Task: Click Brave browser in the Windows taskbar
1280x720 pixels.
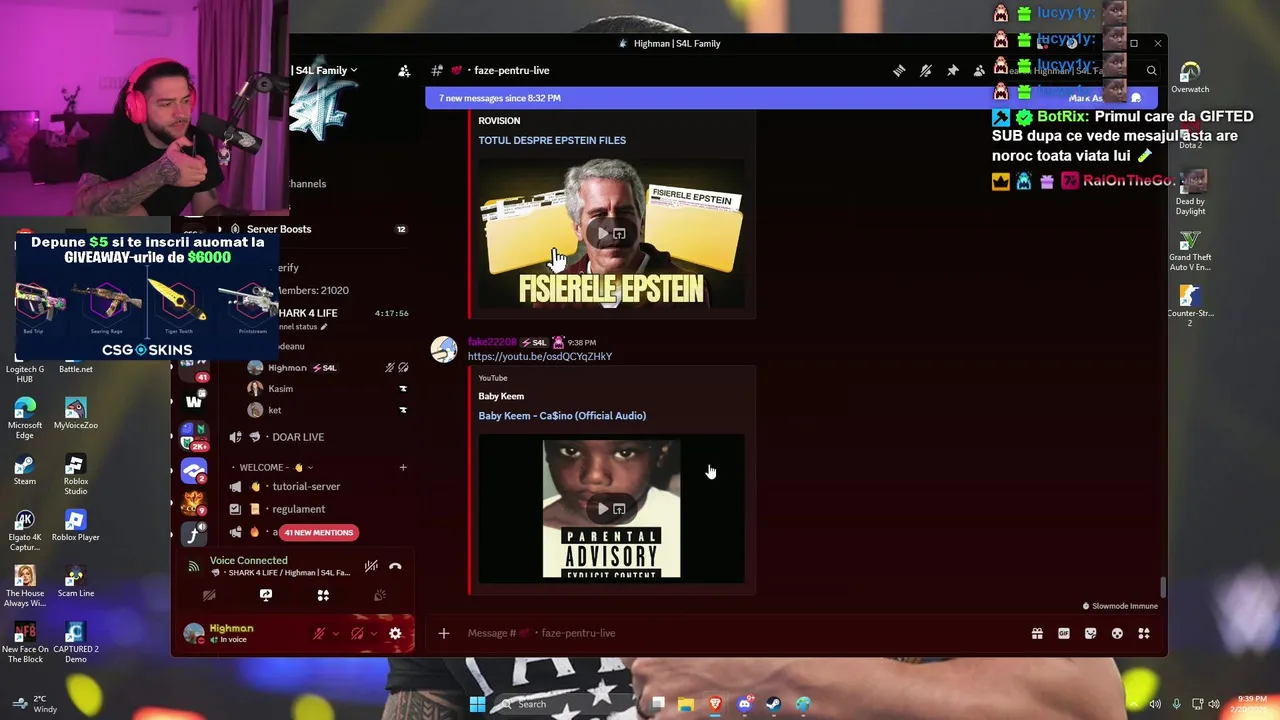Action: [x=715, y=704]
